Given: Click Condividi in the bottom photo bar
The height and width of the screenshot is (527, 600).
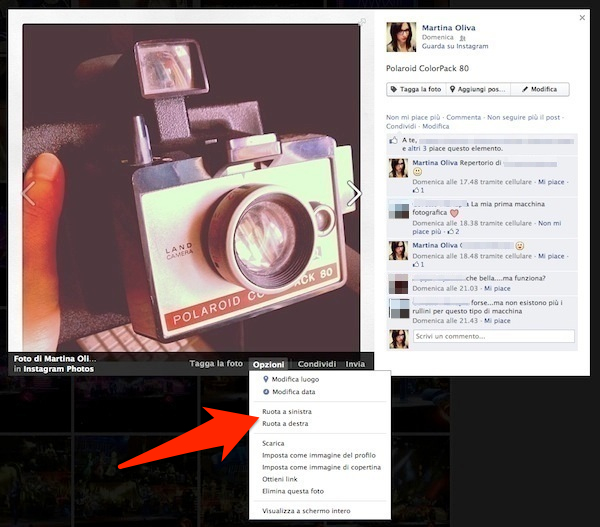Looking at the screenshot, I should [317, 364].
